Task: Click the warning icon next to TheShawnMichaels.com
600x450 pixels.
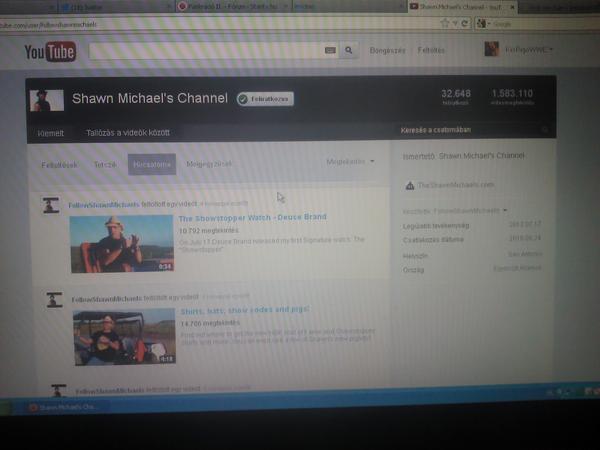Action: pos(410,186)
